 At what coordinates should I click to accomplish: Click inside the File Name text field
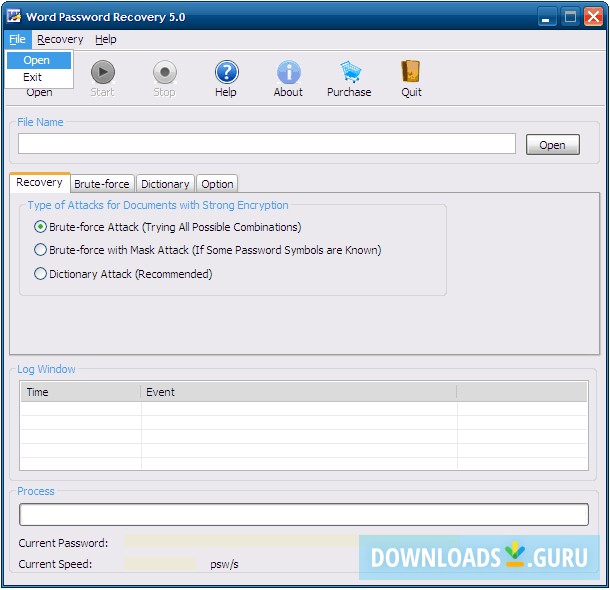coord(267,144)
